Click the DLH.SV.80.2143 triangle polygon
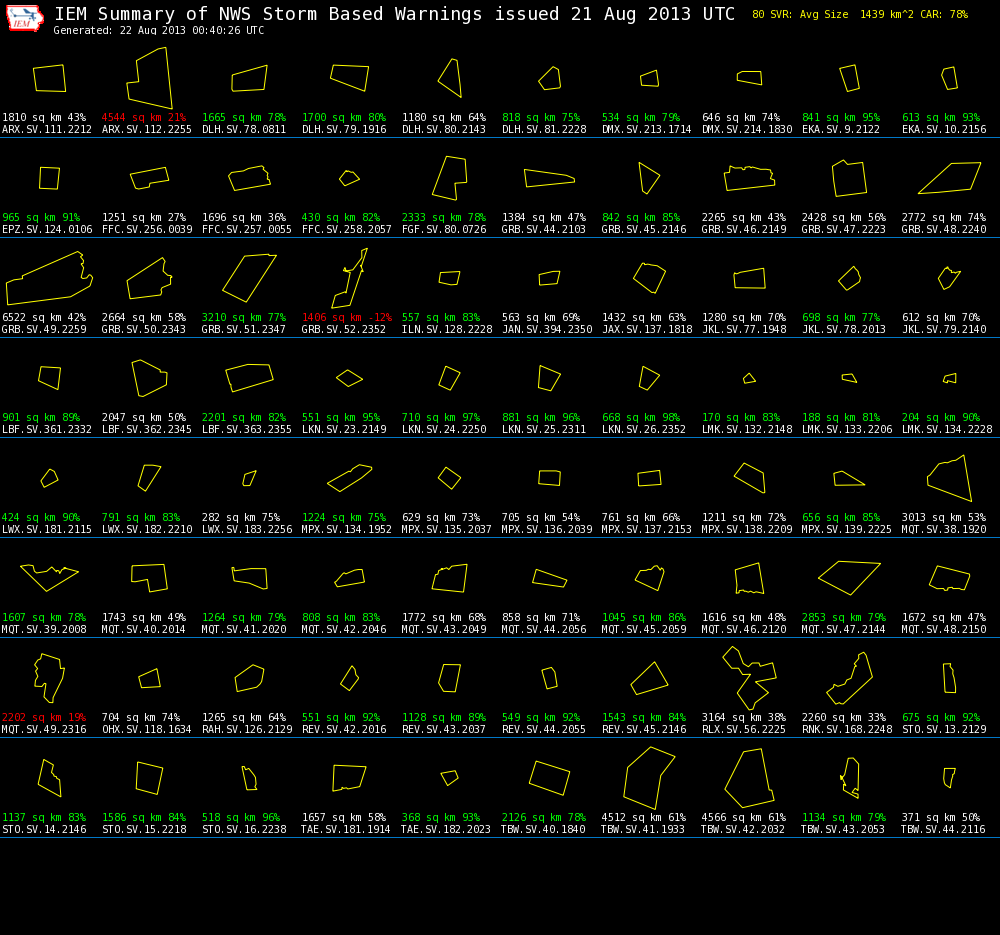 [x=450, y=78]
